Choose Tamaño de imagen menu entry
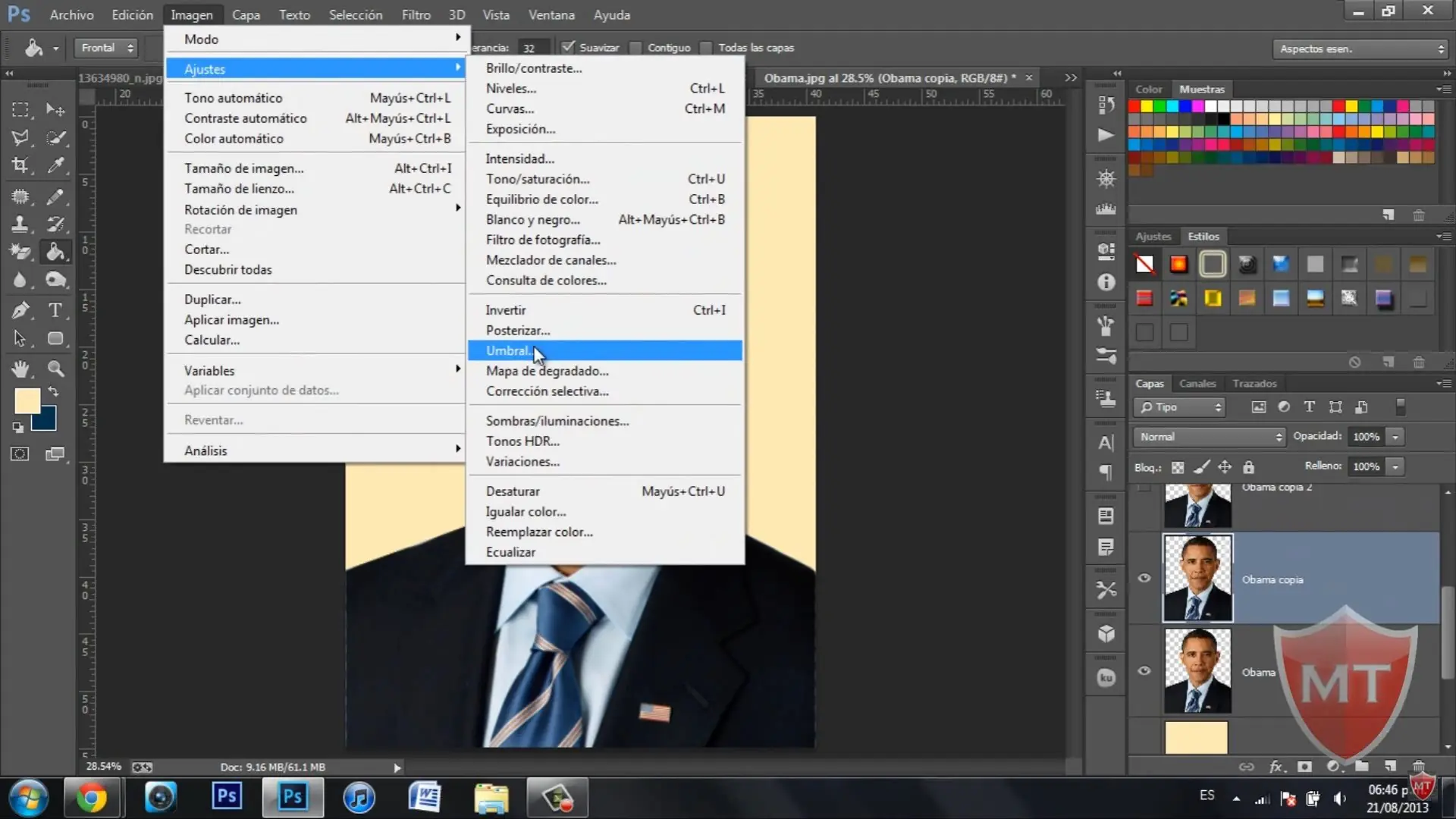 315,168
